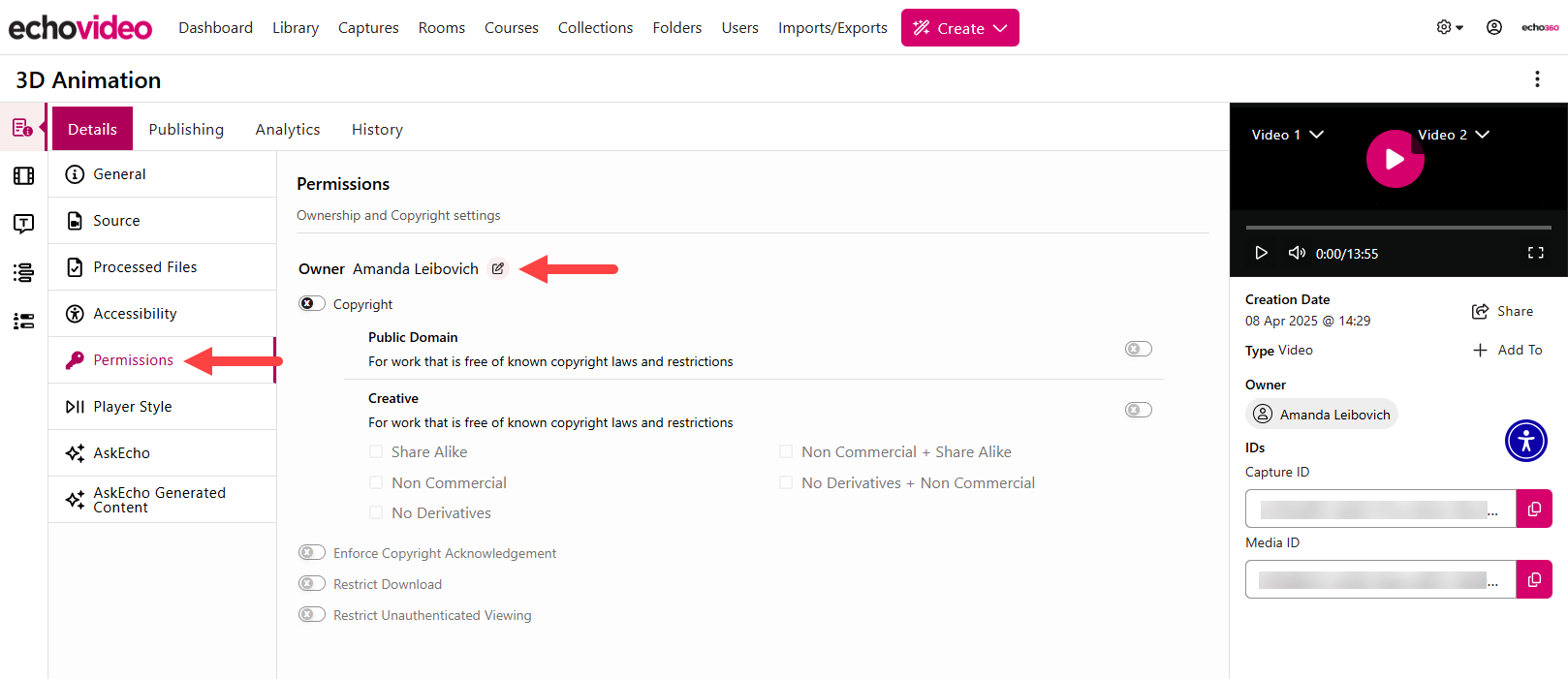The width and height of the screenshot is (1568, 679).
Task: Check the No Derivatives checkbox
Action: 376,512
